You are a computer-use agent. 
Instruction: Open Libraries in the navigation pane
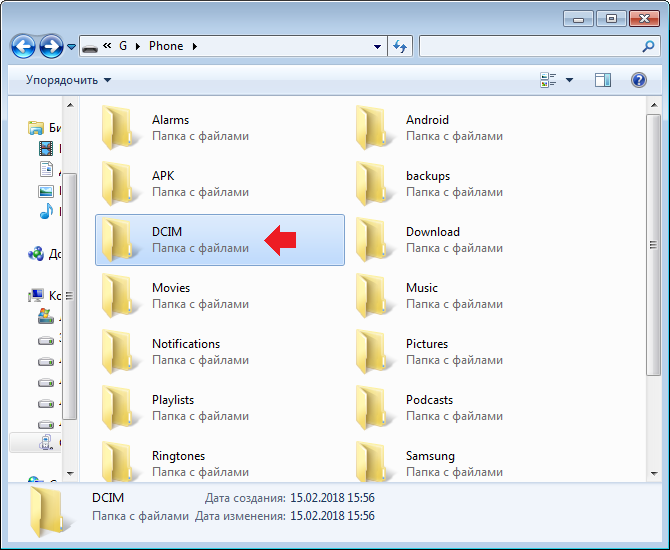point(44,127)
